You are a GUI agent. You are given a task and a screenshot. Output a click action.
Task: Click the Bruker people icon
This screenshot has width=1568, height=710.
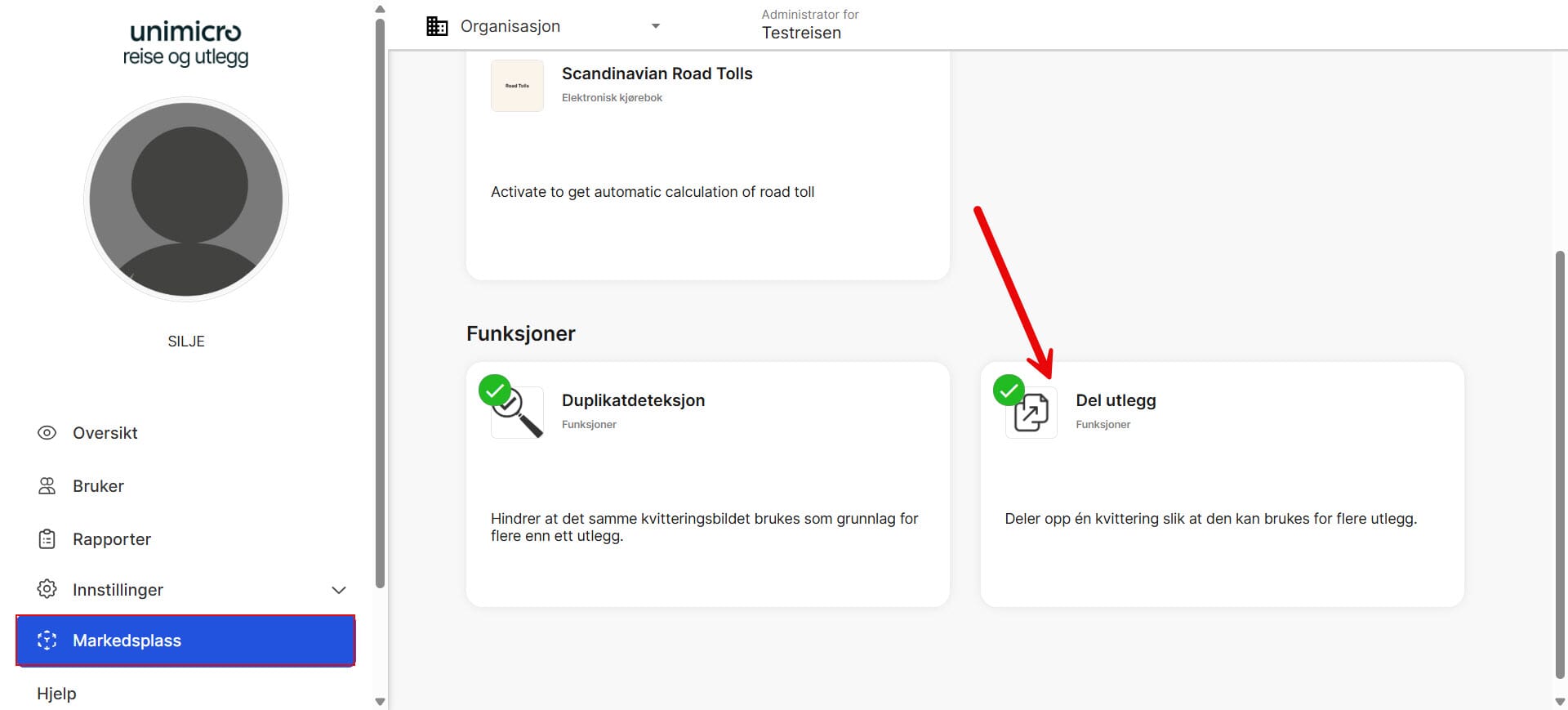pyautogui.click(x=47, y=486)
